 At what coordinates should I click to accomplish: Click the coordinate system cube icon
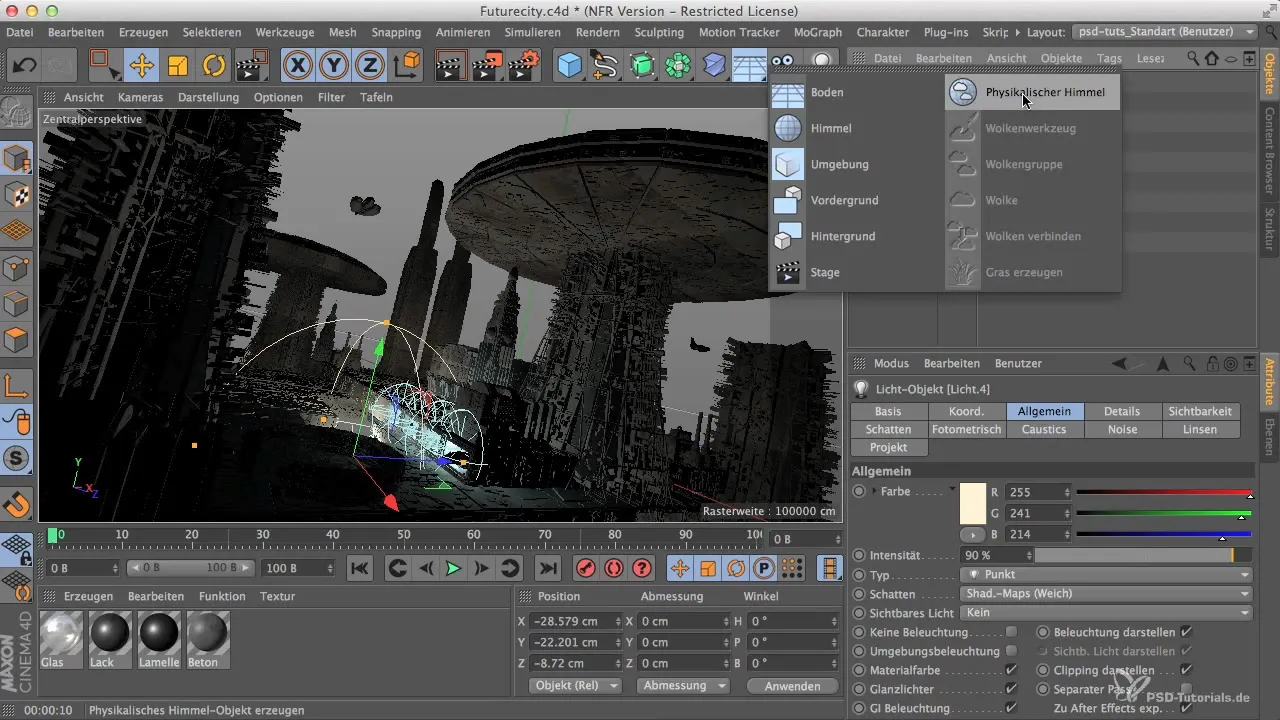[408, 66]
